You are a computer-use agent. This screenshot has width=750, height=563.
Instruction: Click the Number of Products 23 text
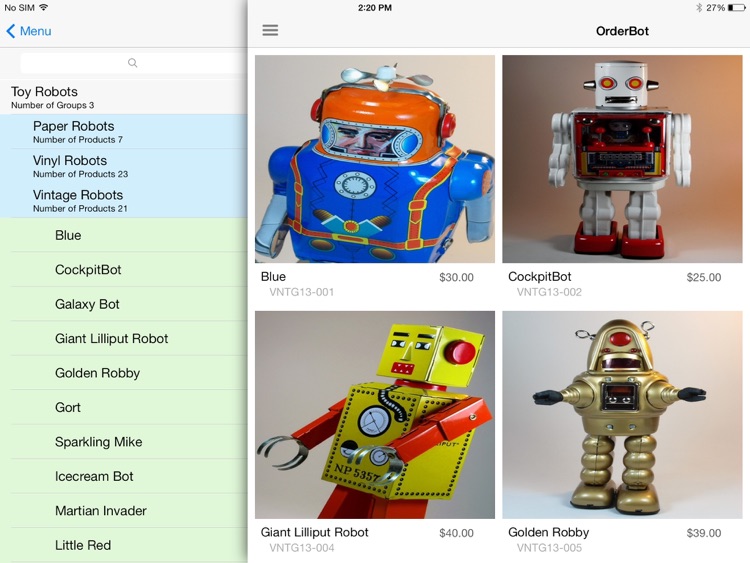click(80, 174)
